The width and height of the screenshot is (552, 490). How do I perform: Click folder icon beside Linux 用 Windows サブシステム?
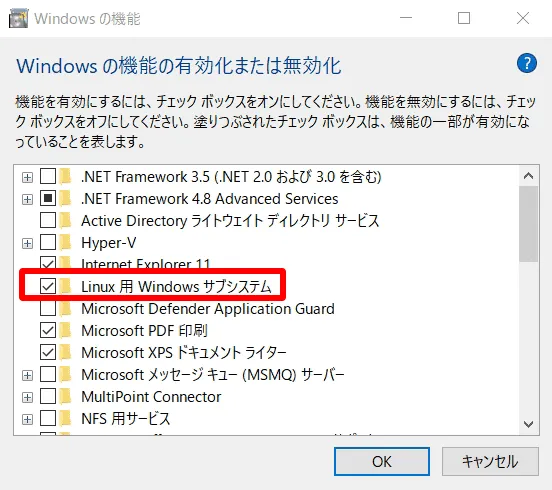[x=66, y=286]
